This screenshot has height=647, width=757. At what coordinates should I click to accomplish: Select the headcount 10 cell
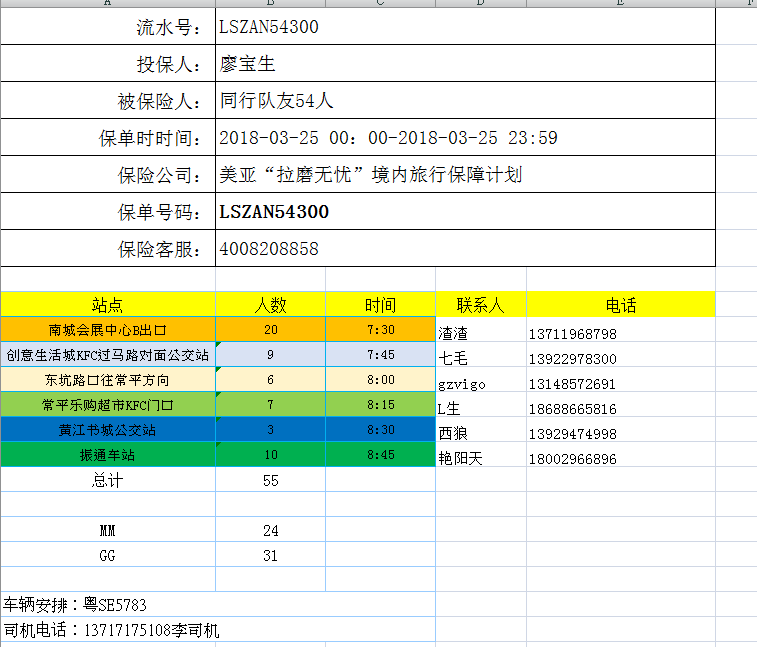pyautogui.click(x=270, y=455)
